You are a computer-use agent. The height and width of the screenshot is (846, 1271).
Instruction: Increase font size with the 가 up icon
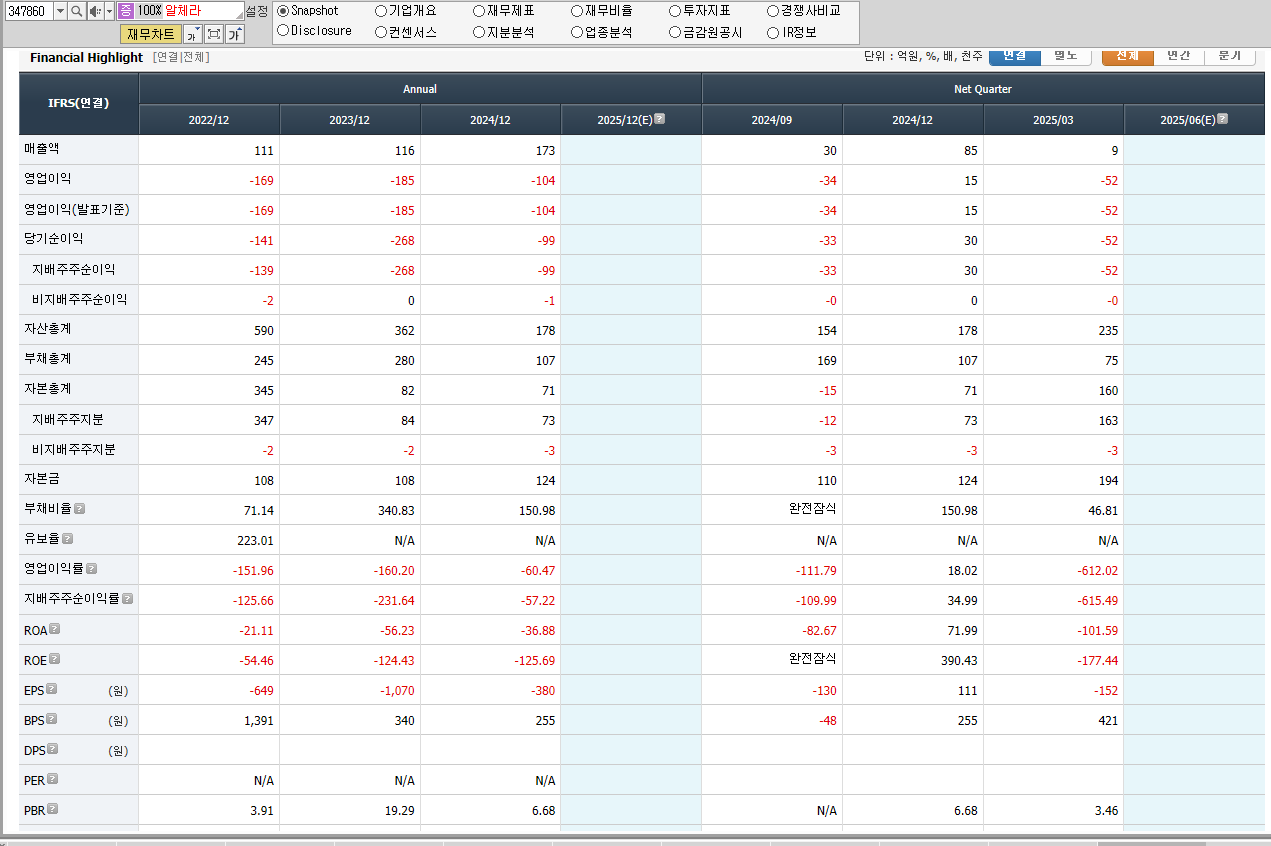point(234,35)
